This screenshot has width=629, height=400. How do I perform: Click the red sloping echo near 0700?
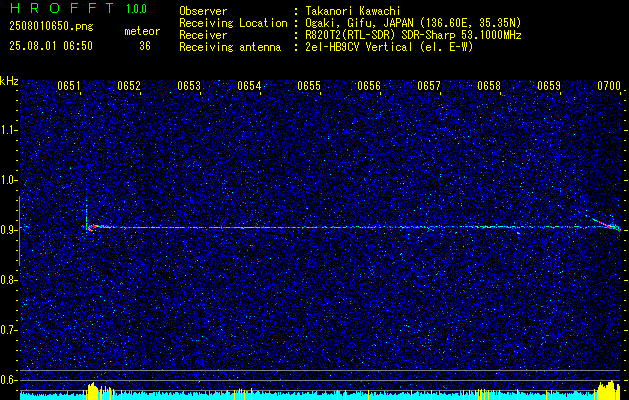(606, 224)
